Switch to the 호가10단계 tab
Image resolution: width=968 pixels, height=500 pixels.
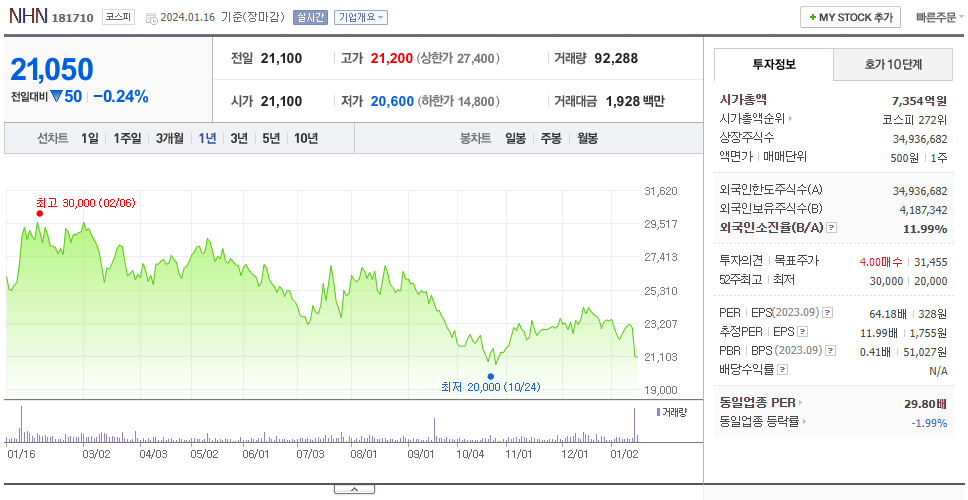(x=893, y=64)
